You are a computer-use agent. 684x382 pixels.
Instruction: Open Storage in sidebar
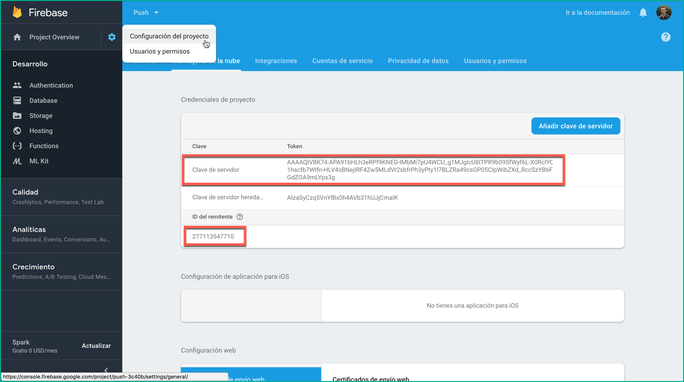41,116
